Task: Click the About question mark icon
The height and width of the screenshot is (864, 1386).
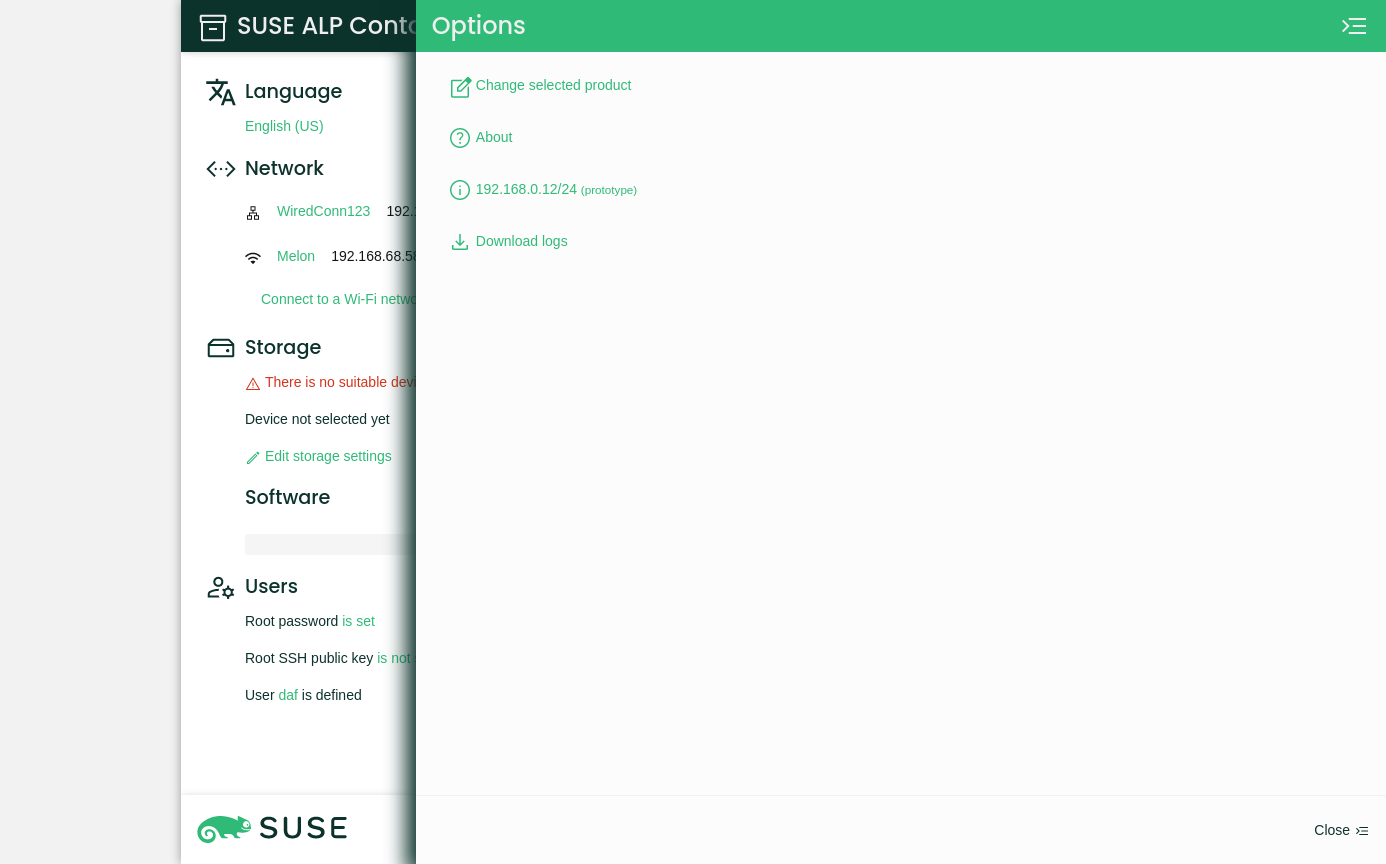Action: click(x=460, y=138)
